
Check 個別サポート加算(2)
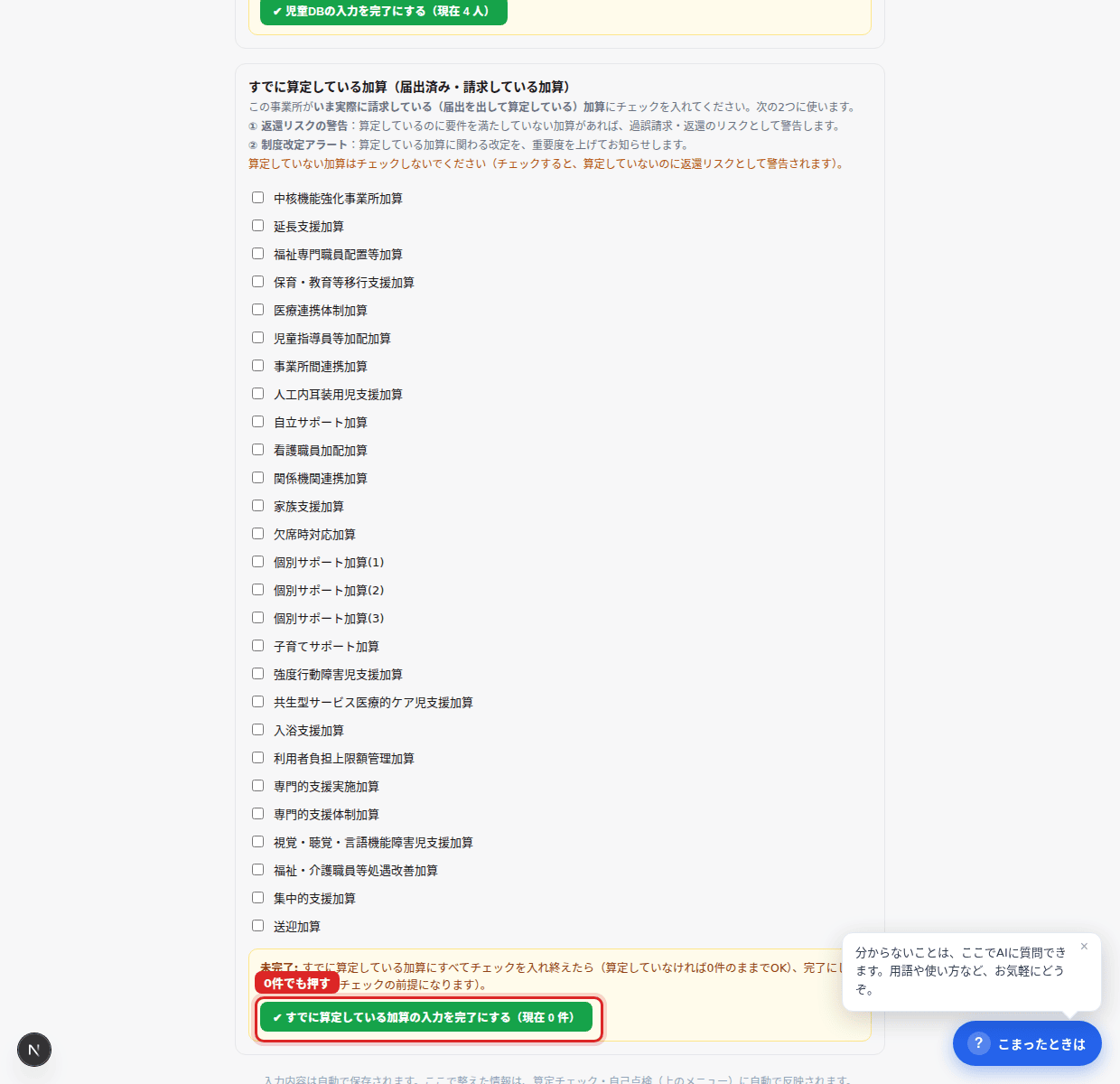click(x=257, y=590)
